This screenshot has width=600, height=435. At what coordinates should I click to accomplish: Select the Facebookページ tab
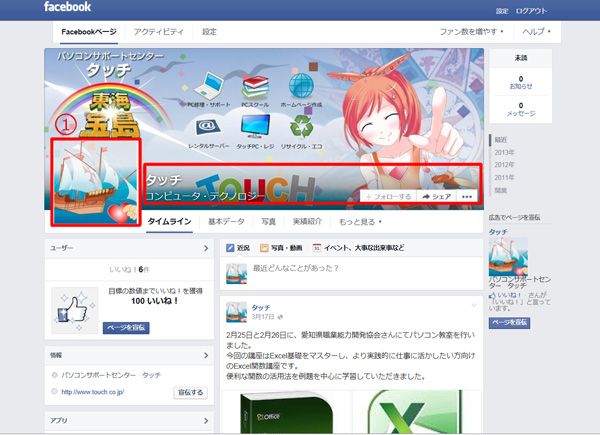89,32
